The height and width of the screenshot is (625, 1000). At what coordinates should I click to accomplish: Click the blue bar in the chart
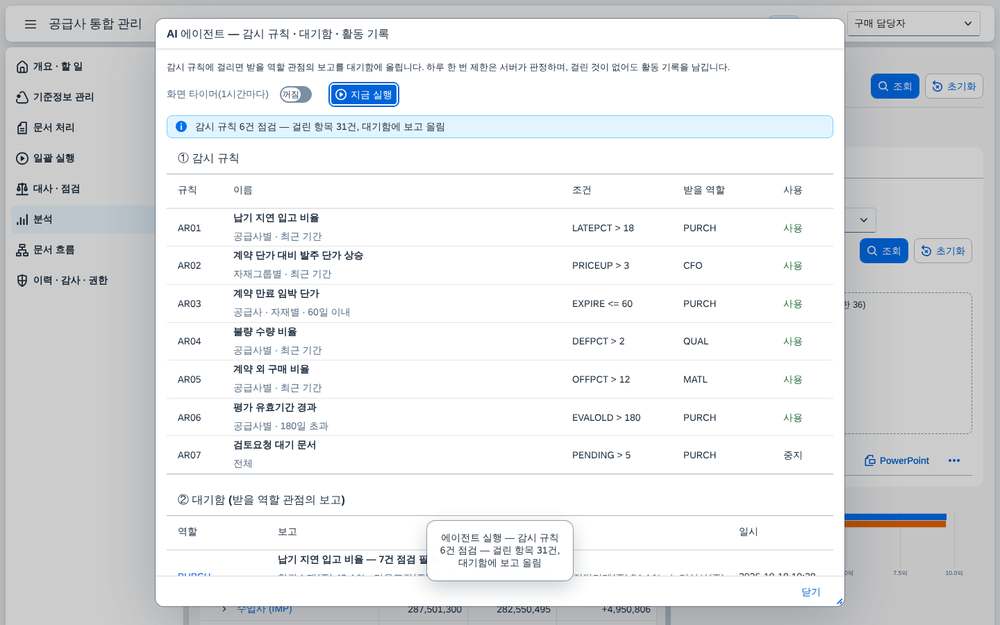(x=895, y=517)
